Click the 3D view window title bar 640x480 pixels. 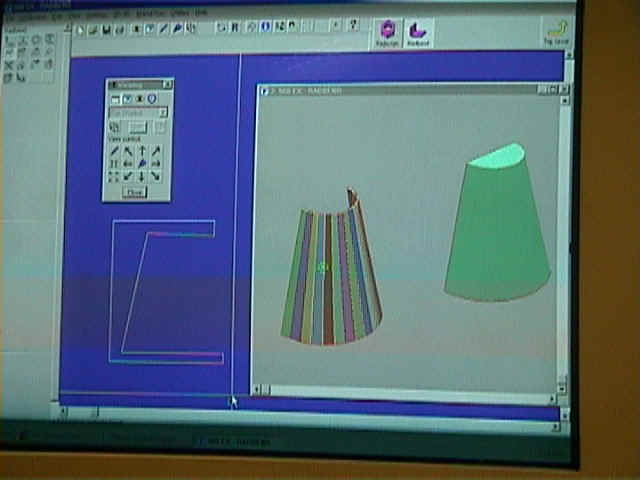point(400,90)
